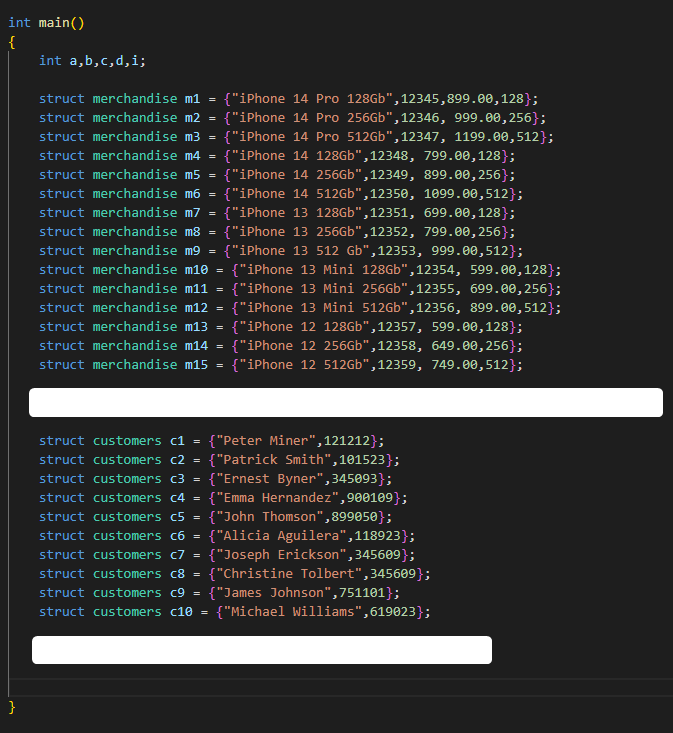673x733 pixels.
Task: Click customer number 345093 on c3 line
Action: point(354,479)
